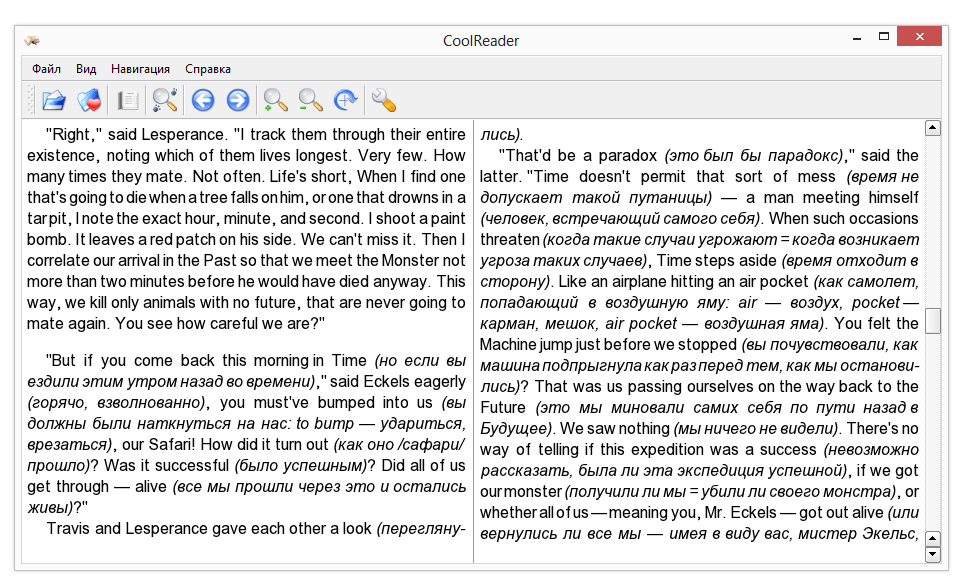Image resolution: width=965 pixels, height=584 pixels.
Task: Zoom out with the minus magnifier
Action: (x=310, y=100)
